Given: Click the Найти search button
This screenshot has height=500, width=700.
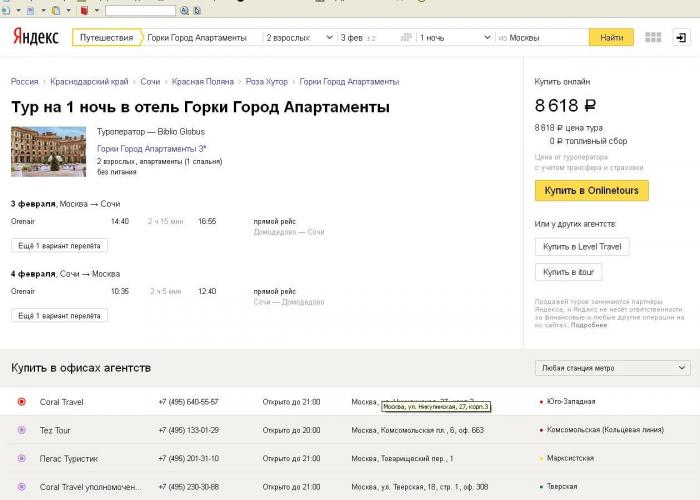Looking at the screenshot, I should [611, 38].
